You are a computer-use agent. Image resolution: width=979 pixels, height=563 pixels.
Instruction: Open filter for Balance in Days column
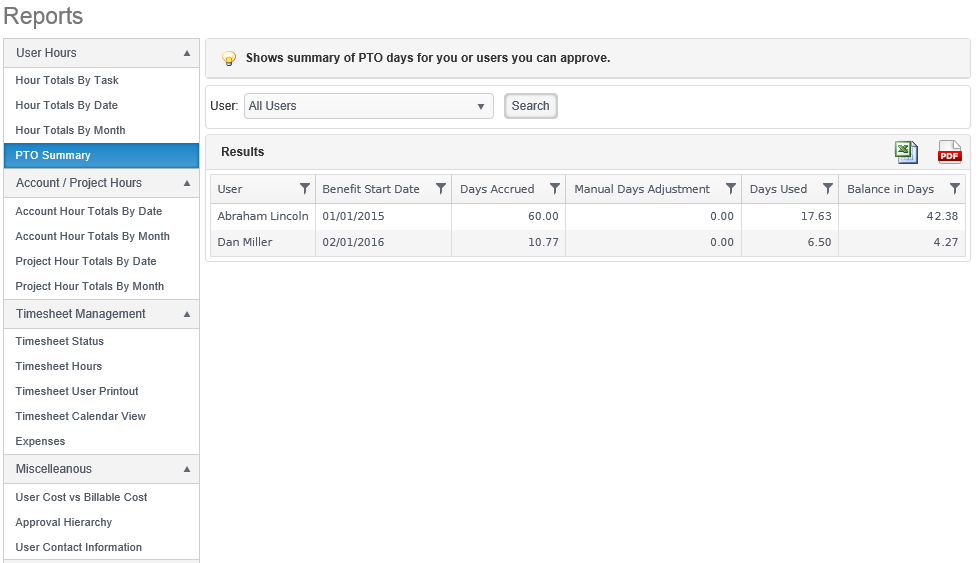955,188
